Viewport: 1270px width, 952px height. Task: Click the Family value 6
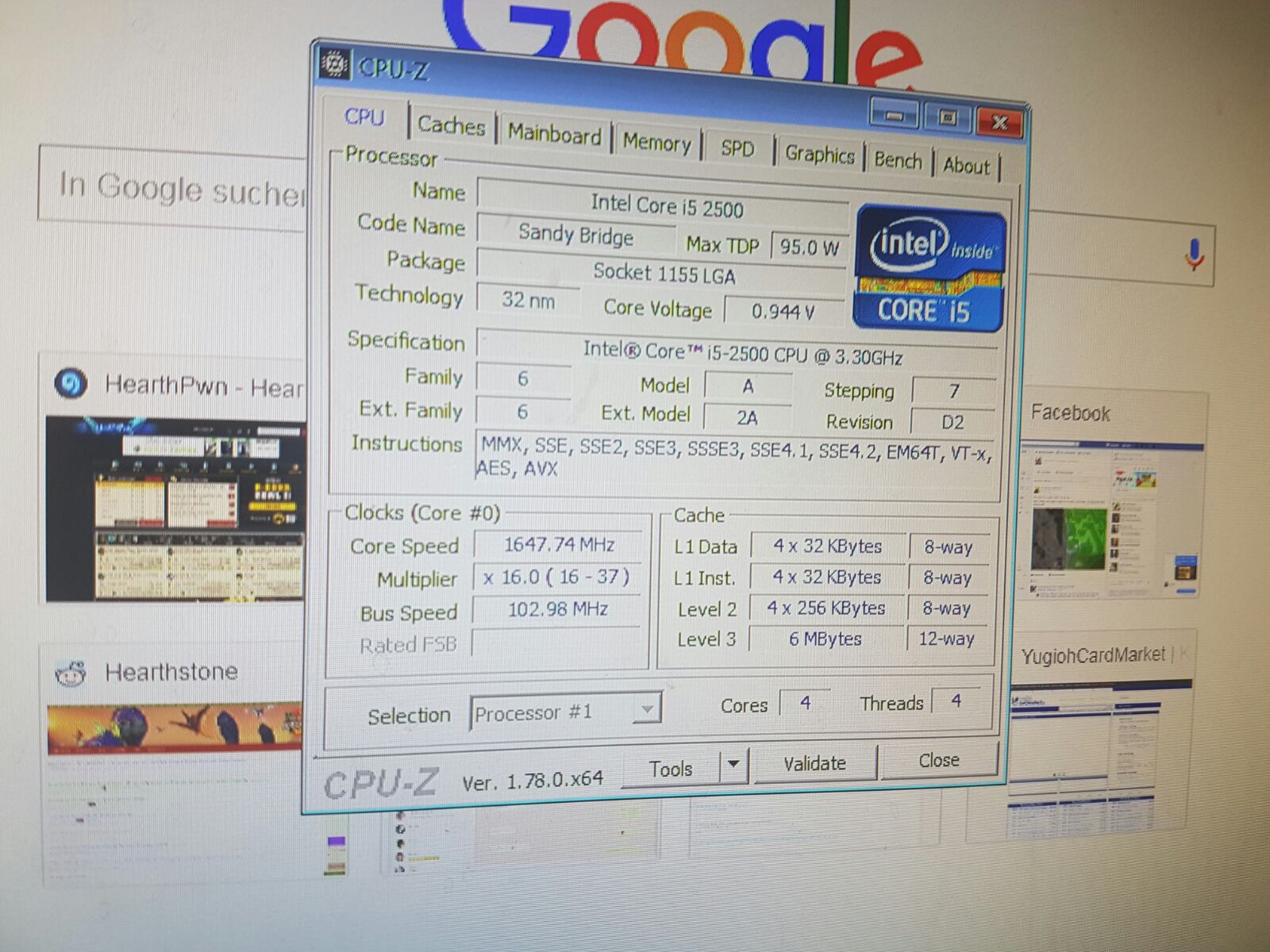click(x=522, y=378)
